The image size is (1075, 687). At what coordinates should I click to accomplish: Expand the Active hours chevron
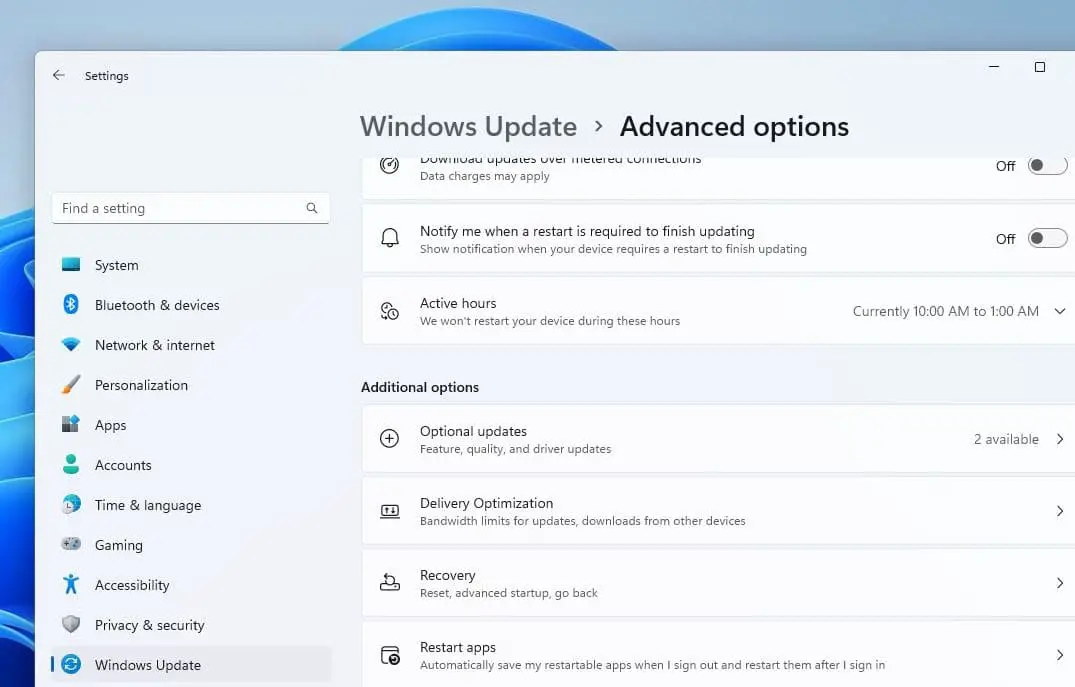click(1060, 311)
